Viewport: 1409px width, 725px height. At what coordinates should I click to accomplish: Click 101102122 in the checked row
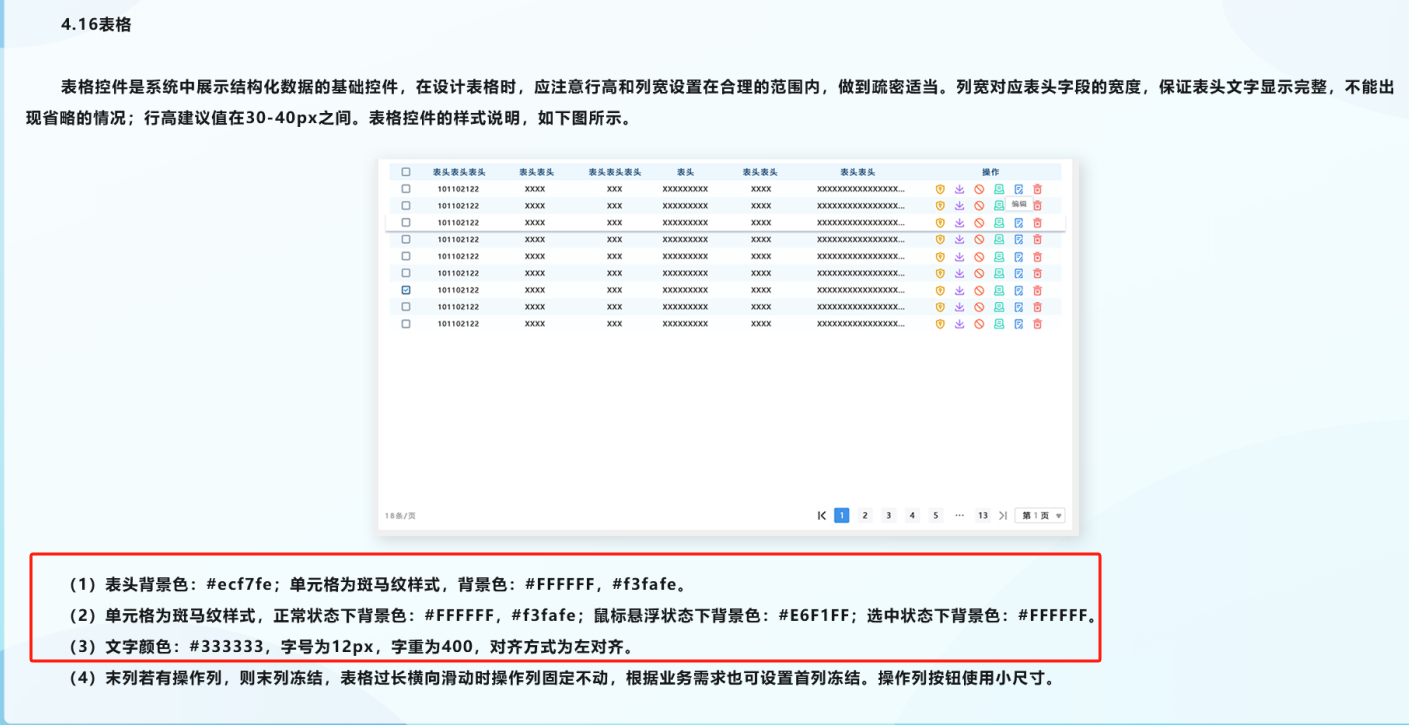tap(458, 290)
